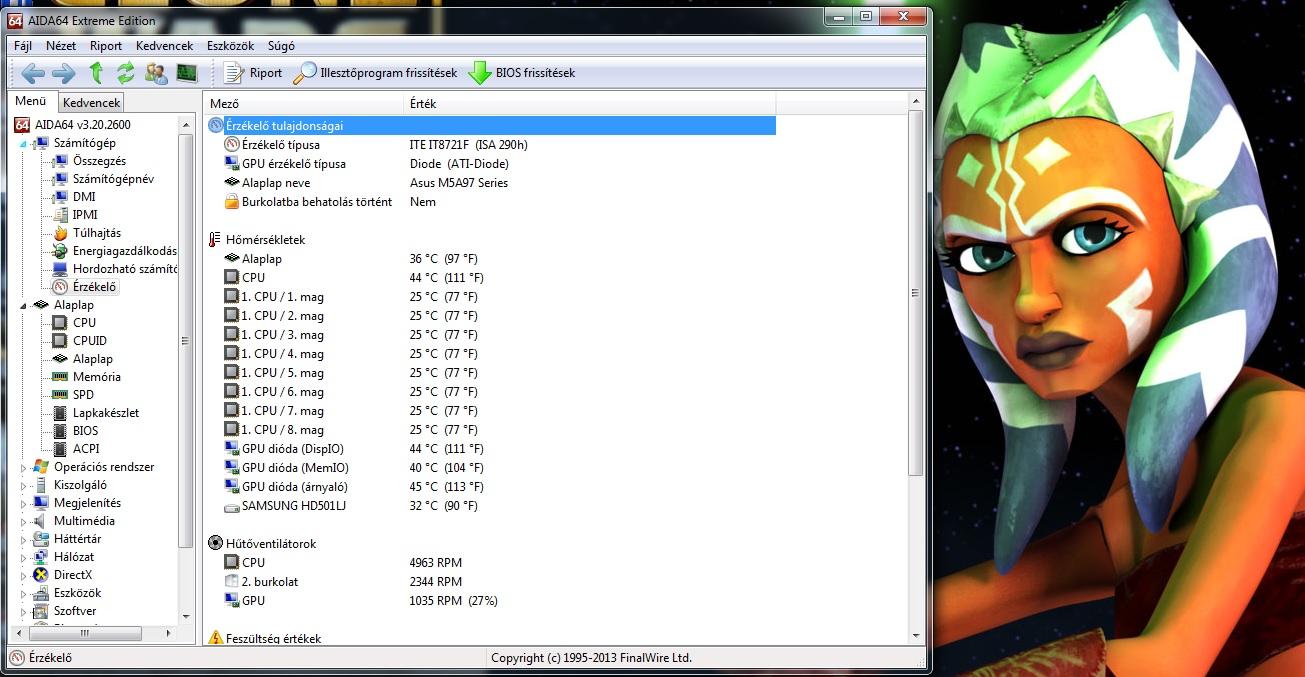Image resolution: width=1305 pixels, height=677 pixels.
Task: Collapse the Számítógép tree node
Action: click(x=23, y=143)
